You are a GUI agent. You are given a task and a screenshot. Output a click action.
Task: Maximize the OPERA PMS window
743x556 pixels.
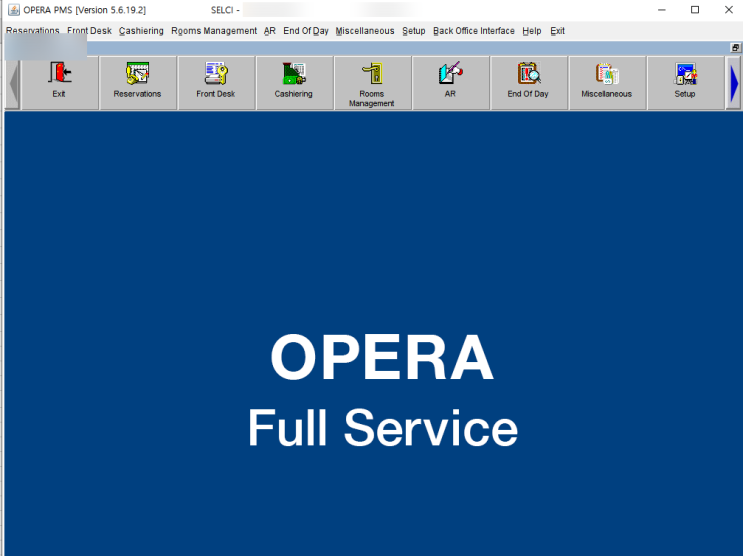click(695, 10)
